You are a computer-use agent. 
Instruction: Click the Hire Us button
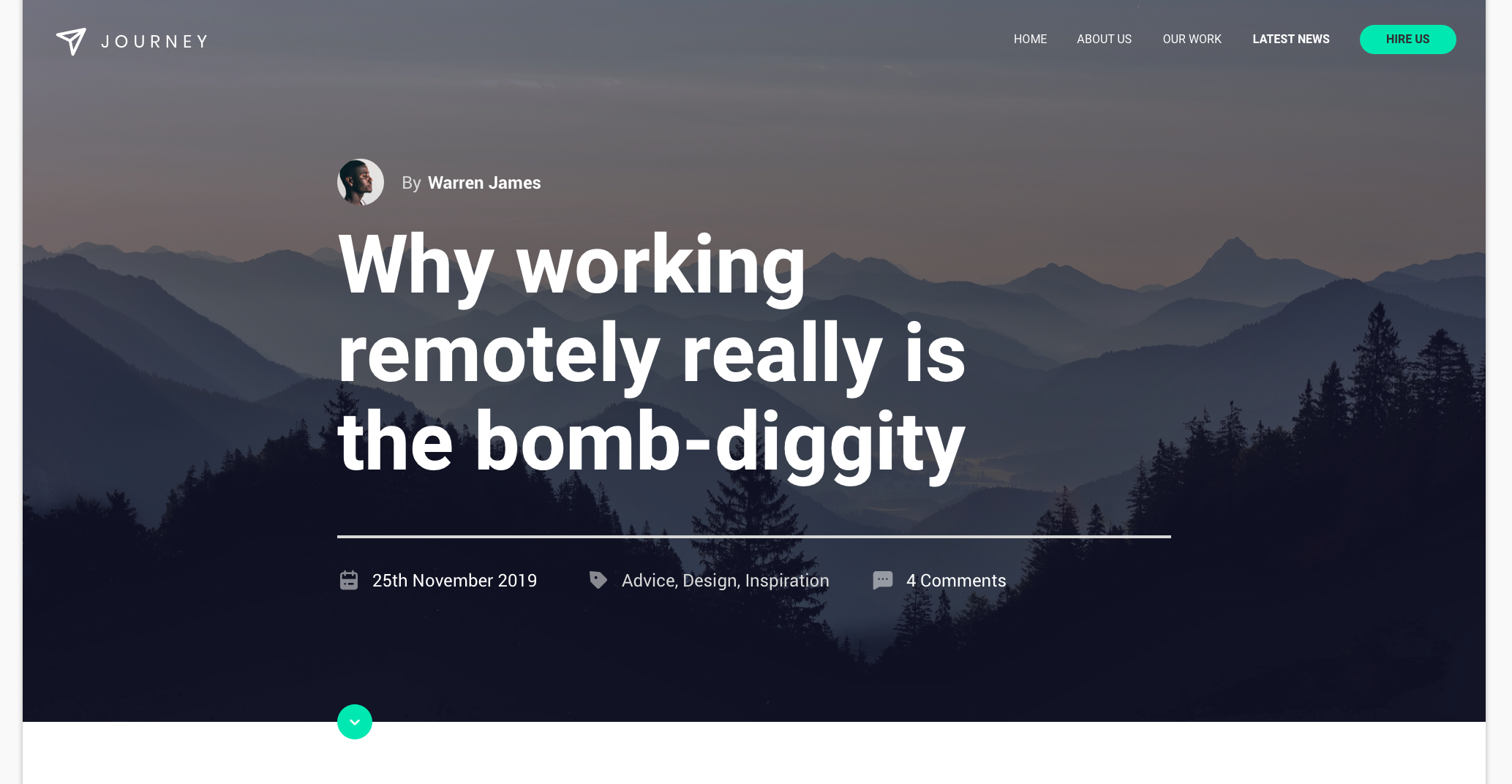pos(1407,39)
